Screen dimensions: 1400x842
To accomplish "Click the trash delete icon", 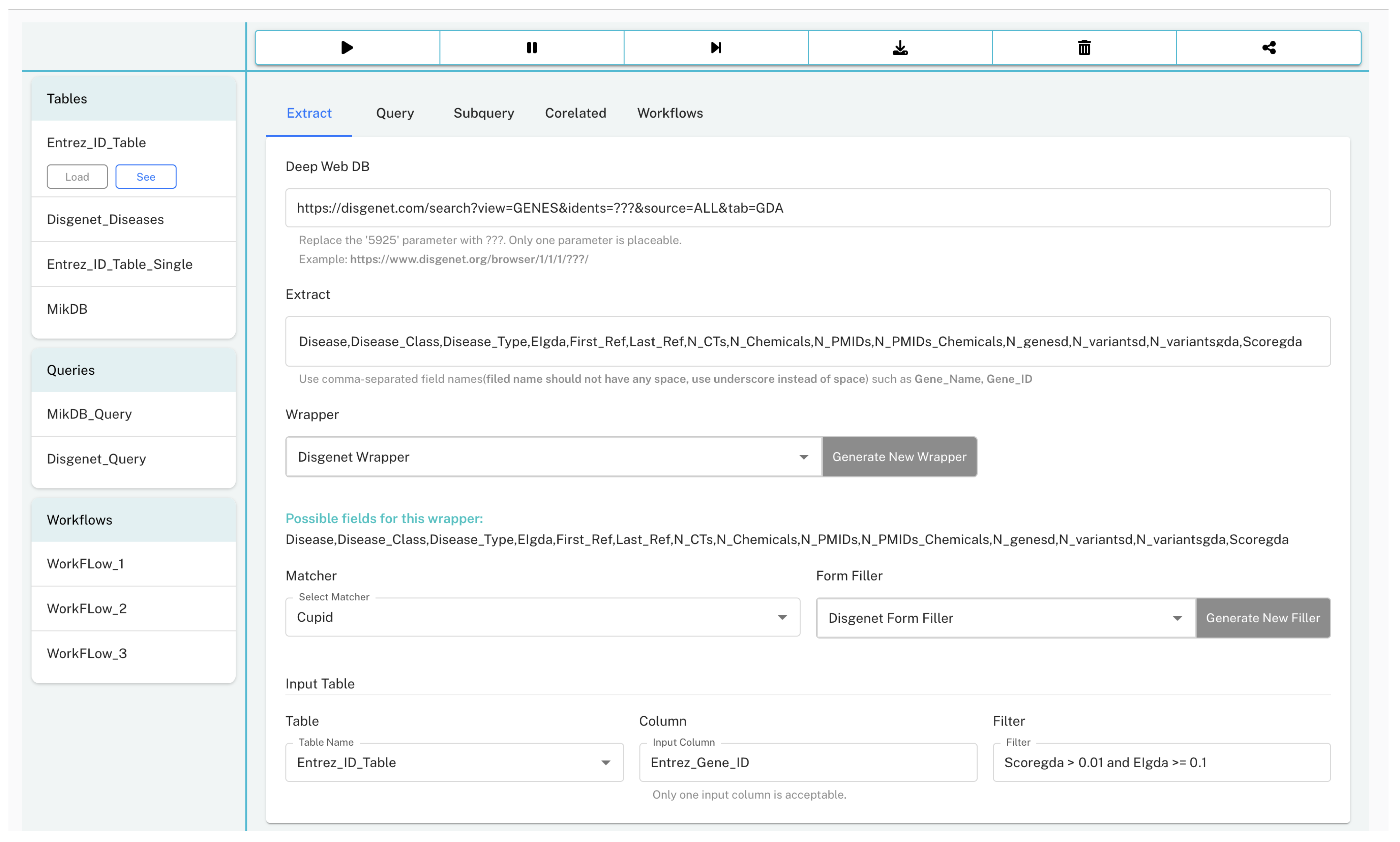I will [1084, 48].
